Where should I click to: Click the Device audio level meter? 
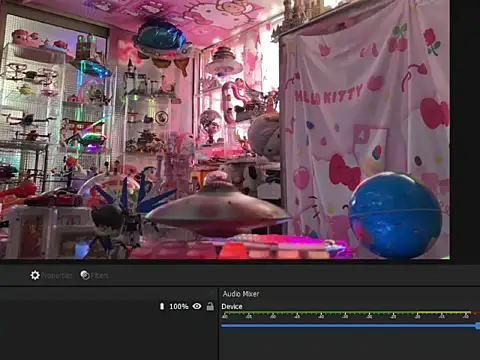tap(350, 315)
